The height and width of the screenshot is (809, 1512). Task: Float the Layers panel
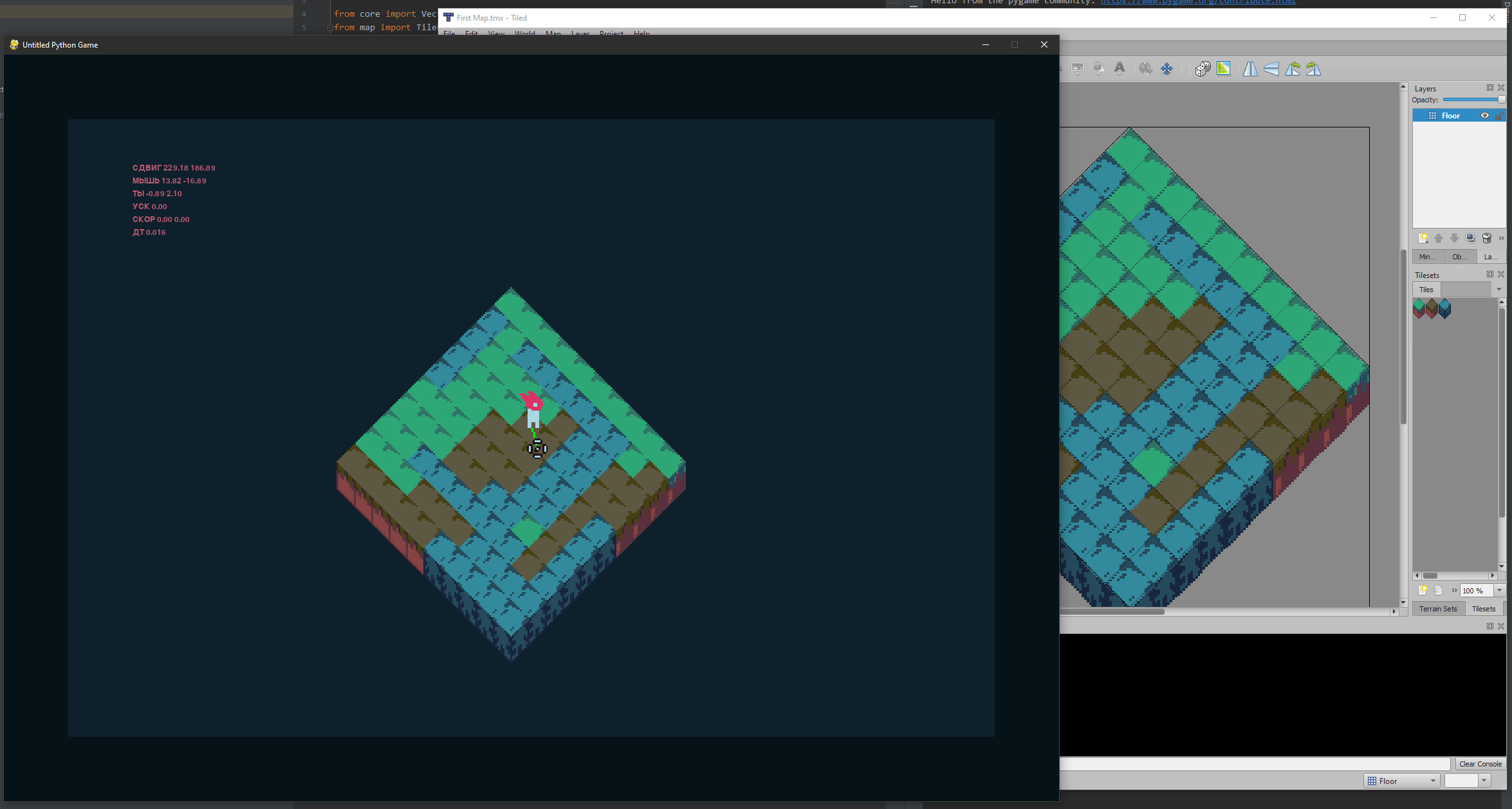click(1489, 88)
